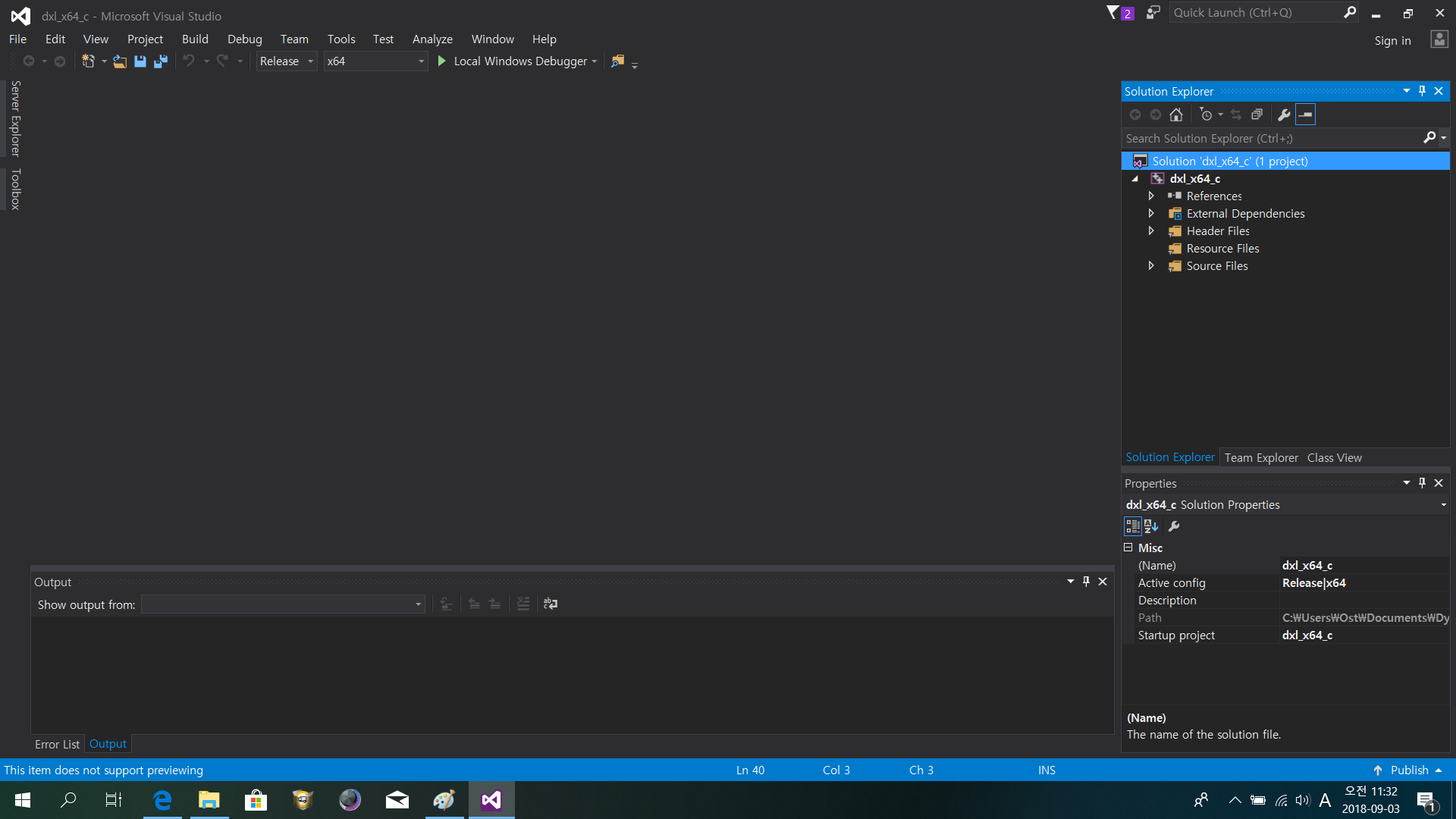Click the Open File toolbar icon
The width and height of the screenshot is (1456, 819).
coord(120,61)
